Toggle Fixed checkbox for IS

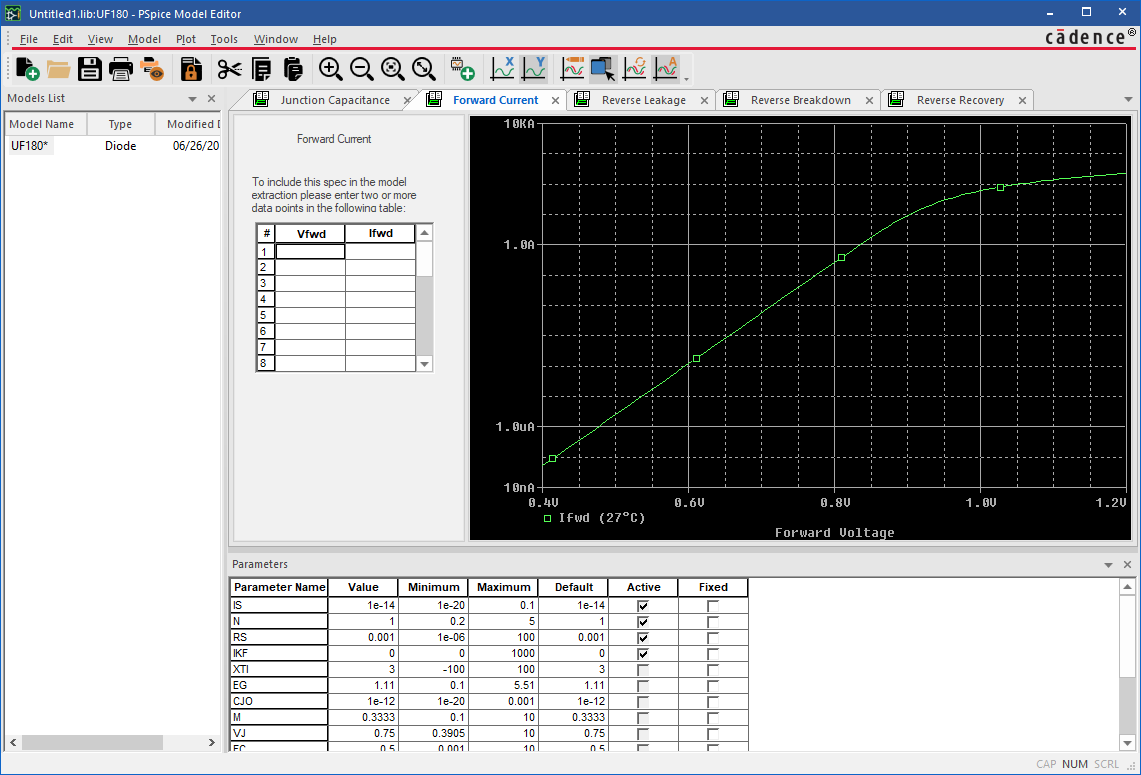(x=712, y=605)
